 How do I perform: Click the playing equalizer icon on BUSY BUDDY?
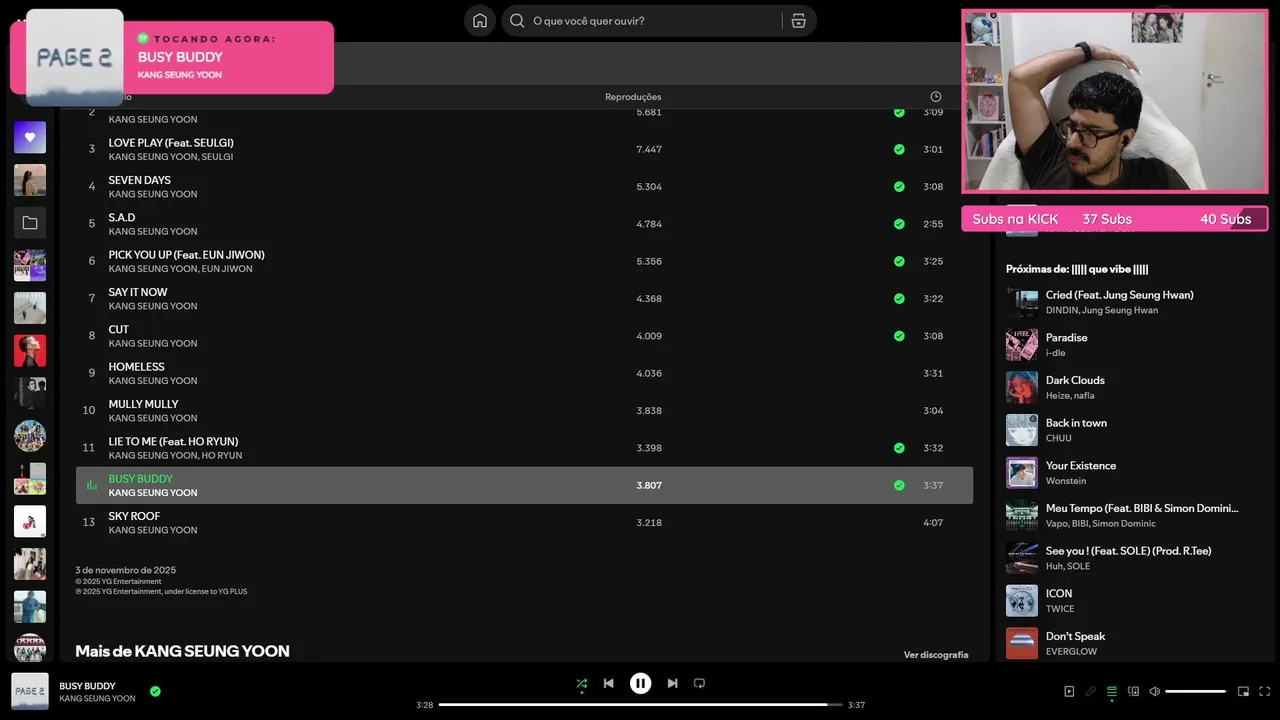91,485
